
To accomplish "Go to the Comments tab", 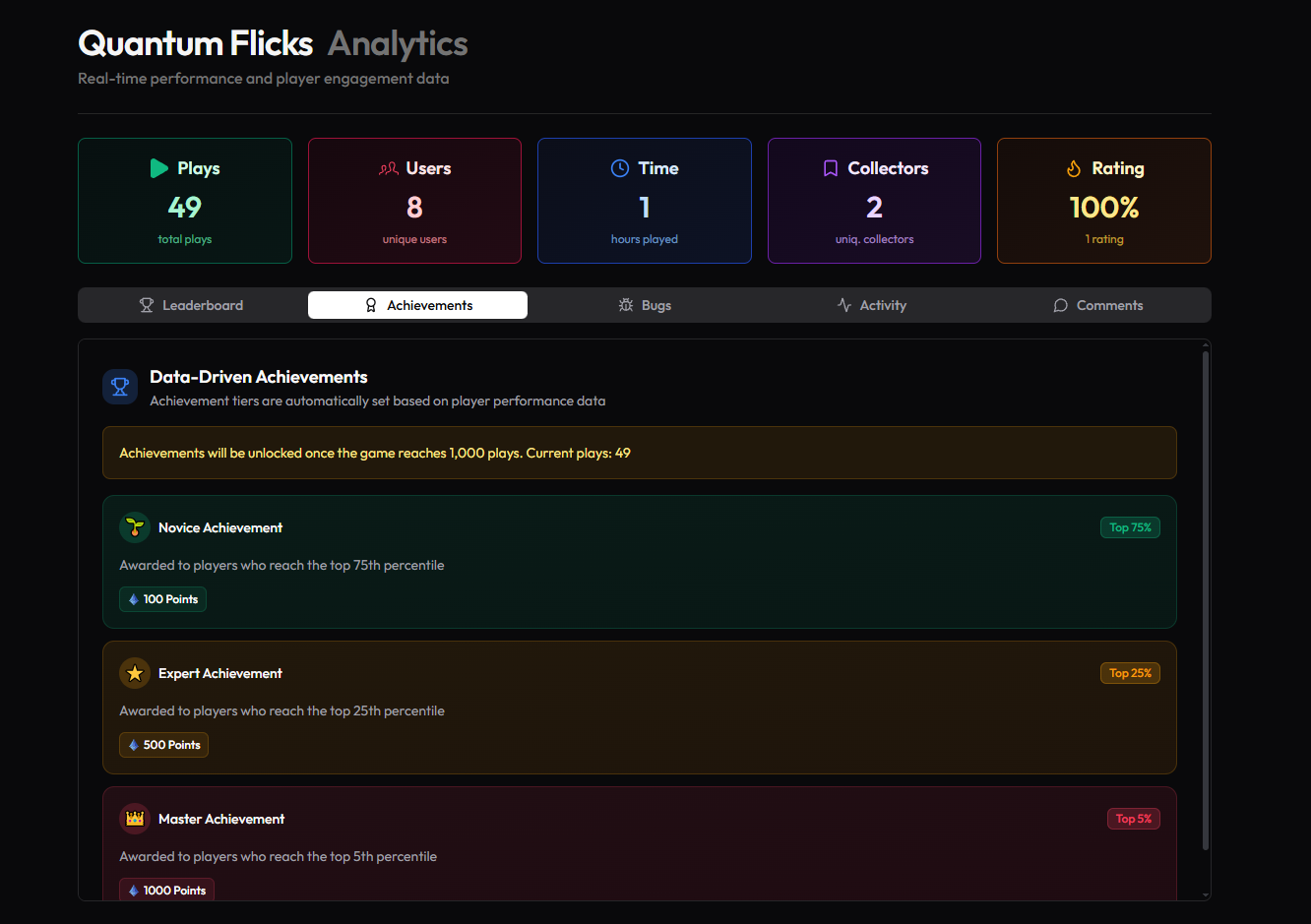I will coord(1097,305).
